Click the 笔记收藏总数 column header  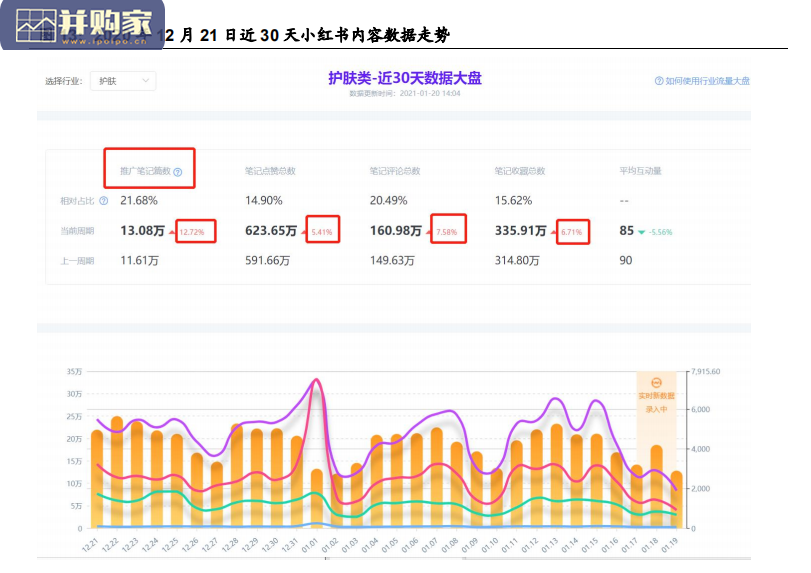click(x=520, y=171)
